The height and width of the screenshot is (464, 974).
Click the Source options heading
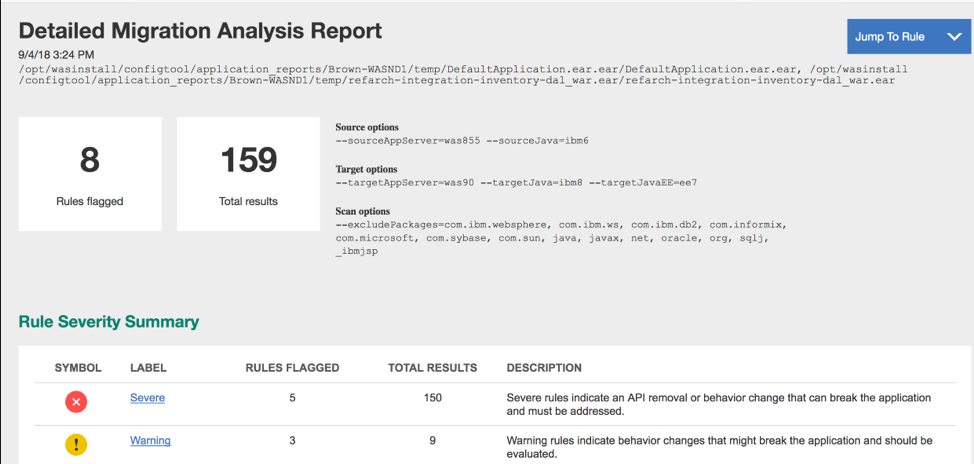[367, 128]
